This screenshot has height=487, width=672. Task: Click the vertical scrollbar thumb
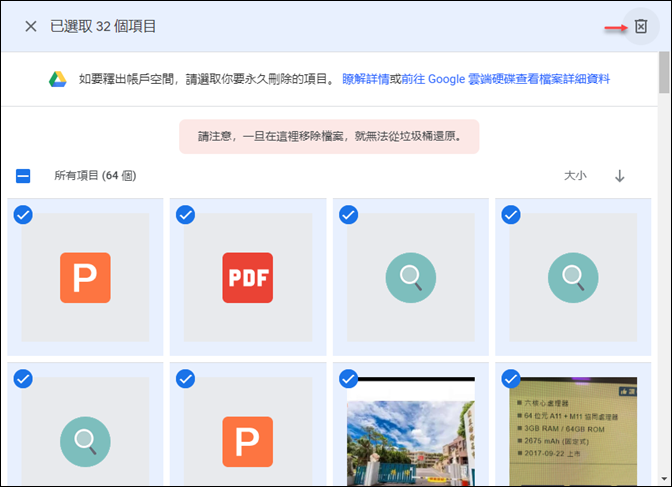664,72
